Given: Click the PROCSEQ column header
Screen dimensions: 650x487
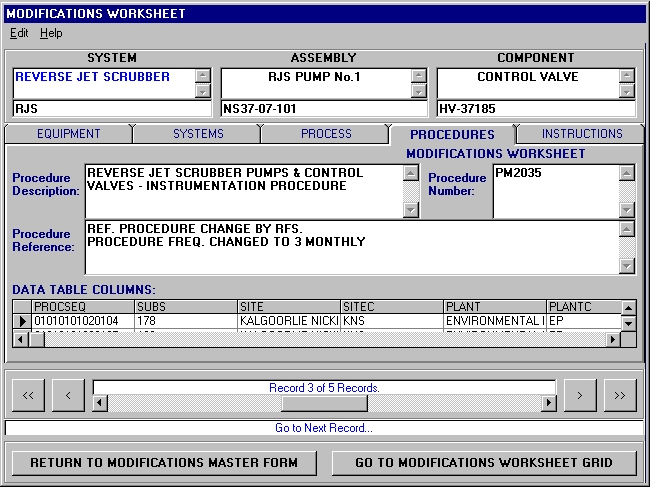Looking at the screenshot, I should pyautogui.click(x=83, y=307).
